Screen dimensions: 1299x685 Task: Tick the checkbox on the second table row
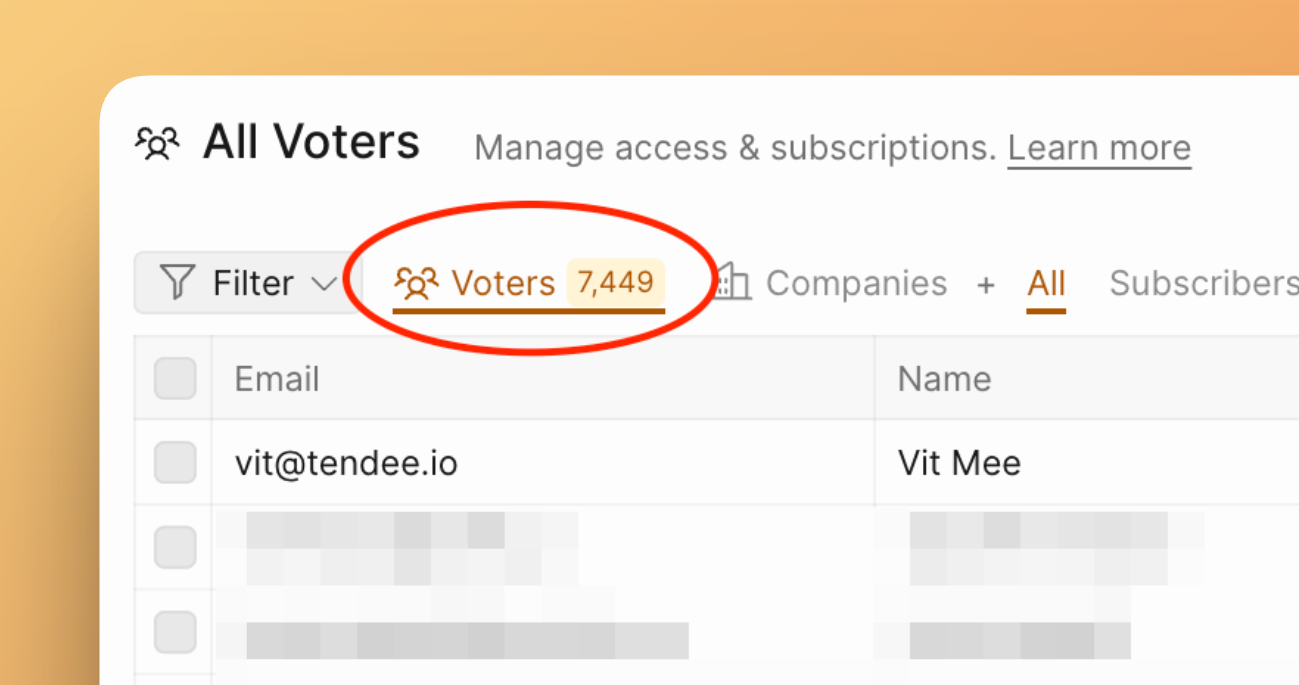pos(175,548)
